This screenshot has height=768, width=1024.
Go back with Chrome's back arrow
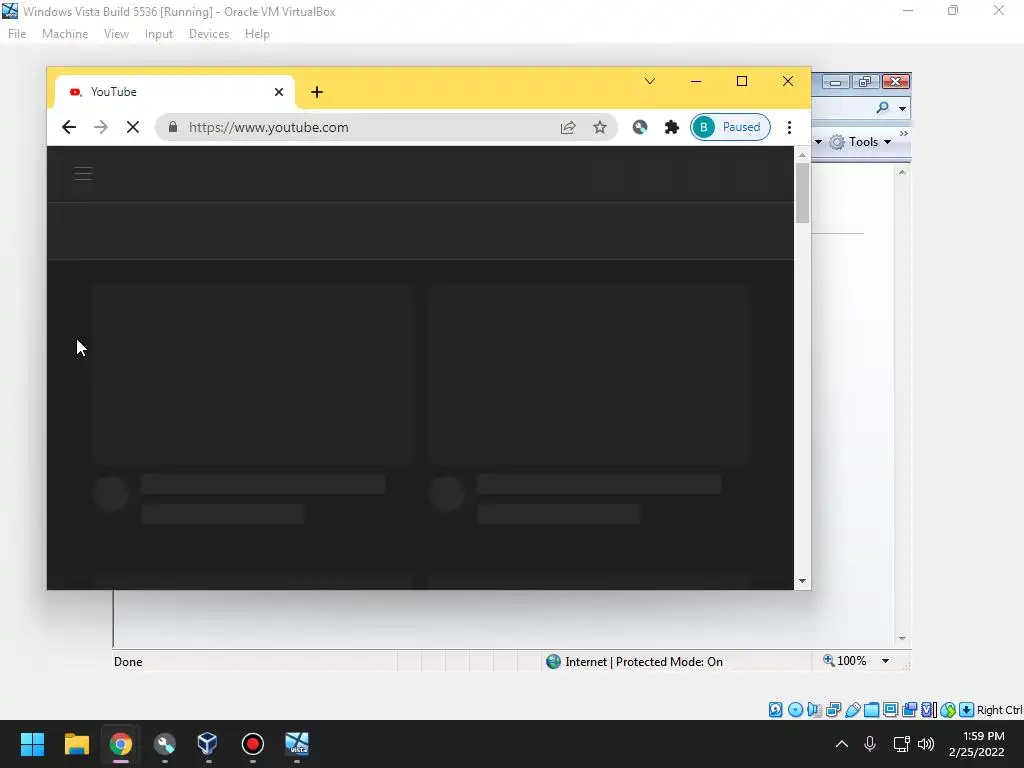click(x=69, y=127)
